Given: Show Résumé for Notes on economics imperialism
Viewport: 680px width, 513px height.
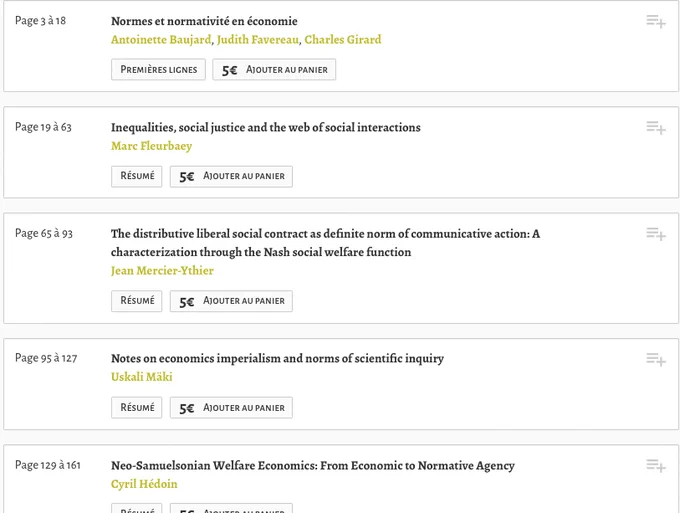Looking at the screenshot, I should (137, 408).
